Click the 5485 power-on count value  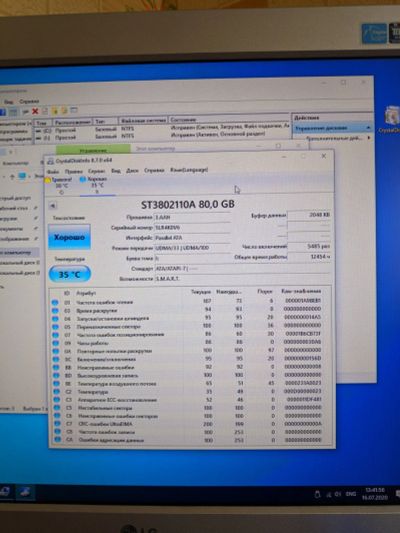click(309, 246)
